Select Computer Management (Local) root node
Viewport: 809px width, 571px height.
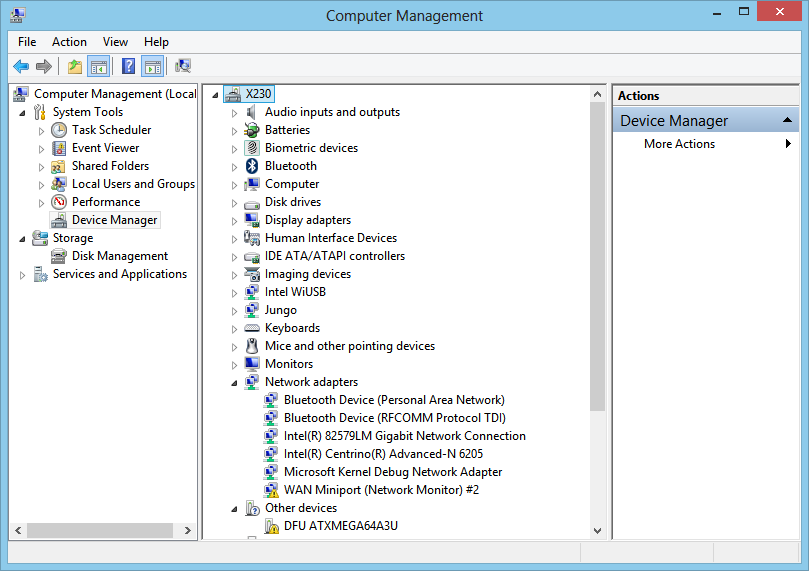coord(115,94)
